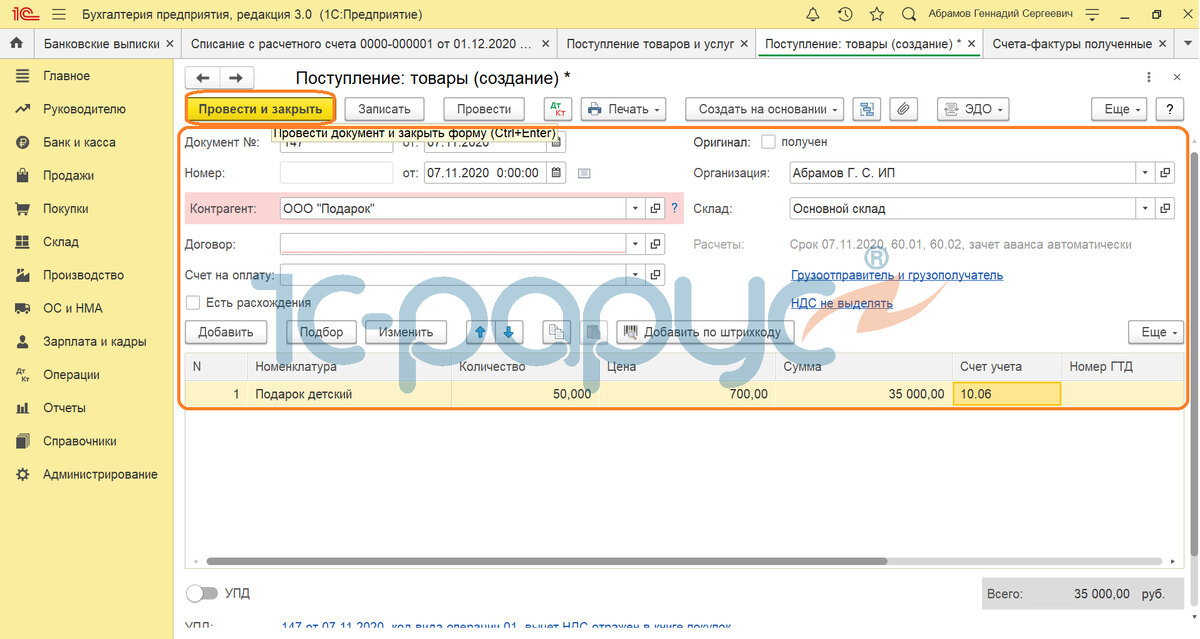The image size is (1200, 639).
Task: Open document structure icon next to Создать на основании
Action: (x=867, y=109)
